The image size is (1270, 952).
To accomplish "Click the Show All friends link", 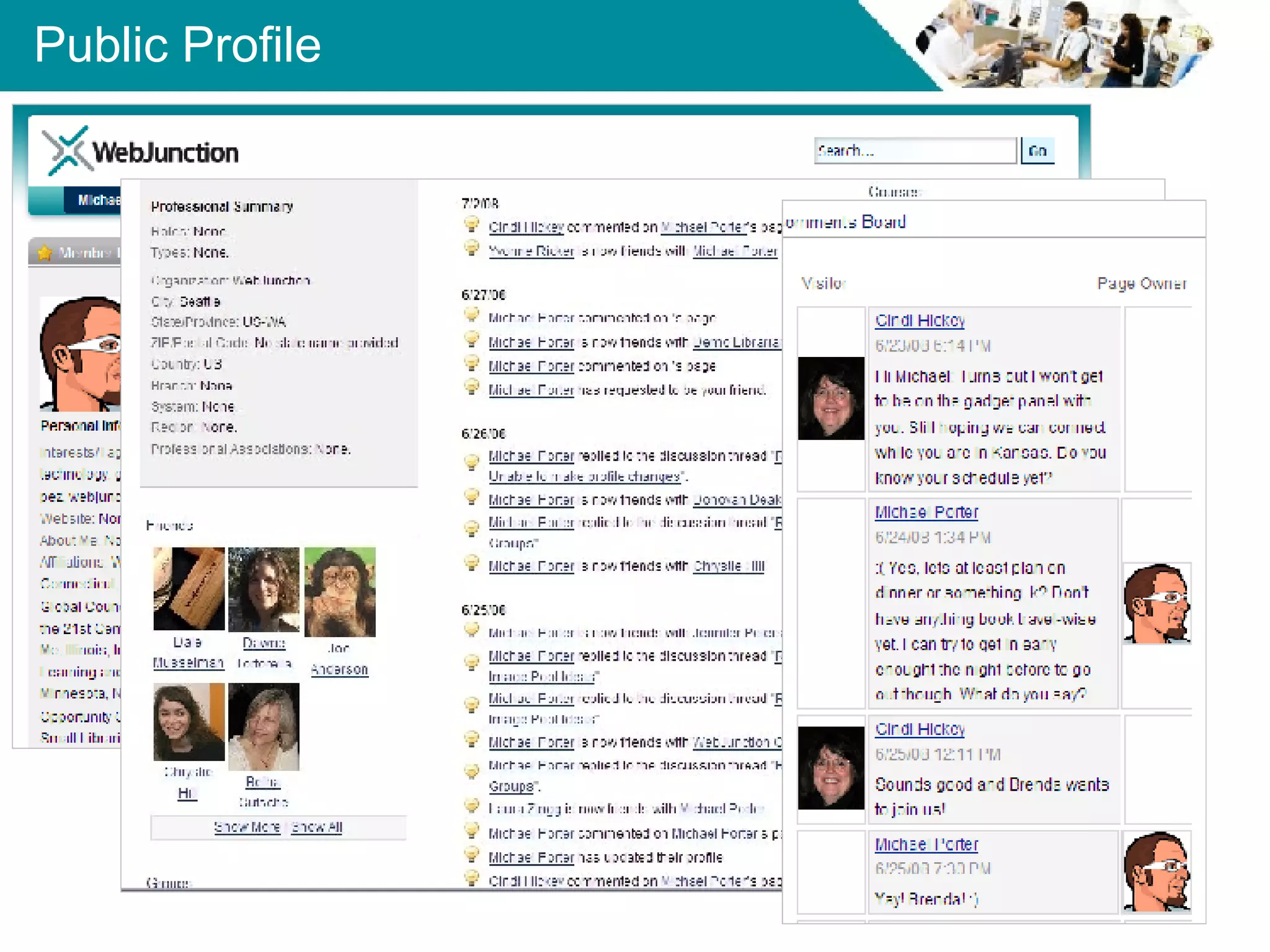I will click(x=317, y=827).
